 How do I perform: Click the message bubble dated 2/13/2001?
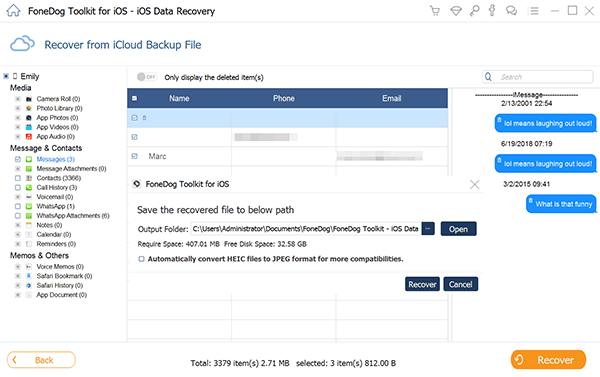tap(545, 123)
